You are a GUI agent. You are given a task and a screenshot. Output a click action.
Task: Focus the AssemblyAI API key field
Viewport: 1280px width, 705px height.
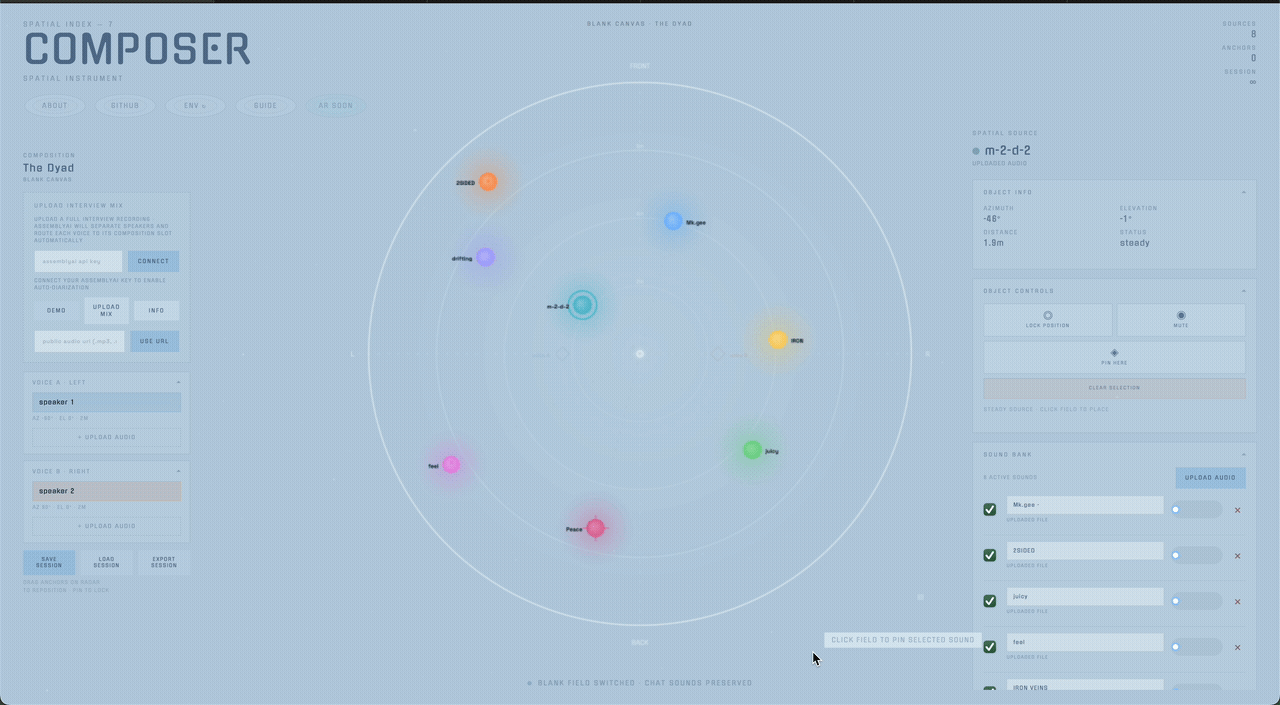point(78,261)
